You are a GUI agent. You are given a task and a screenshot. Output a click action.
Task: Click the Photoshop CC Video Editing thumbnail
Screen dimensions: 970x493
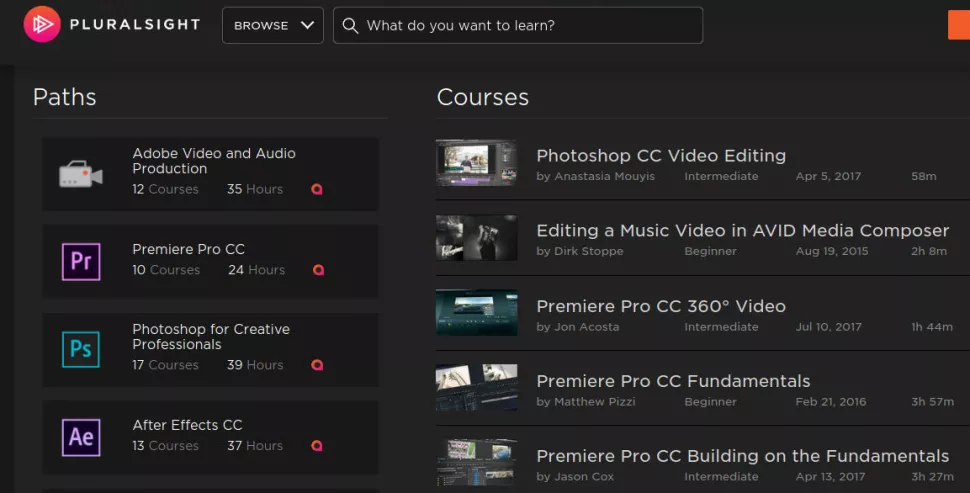[476, 163]
